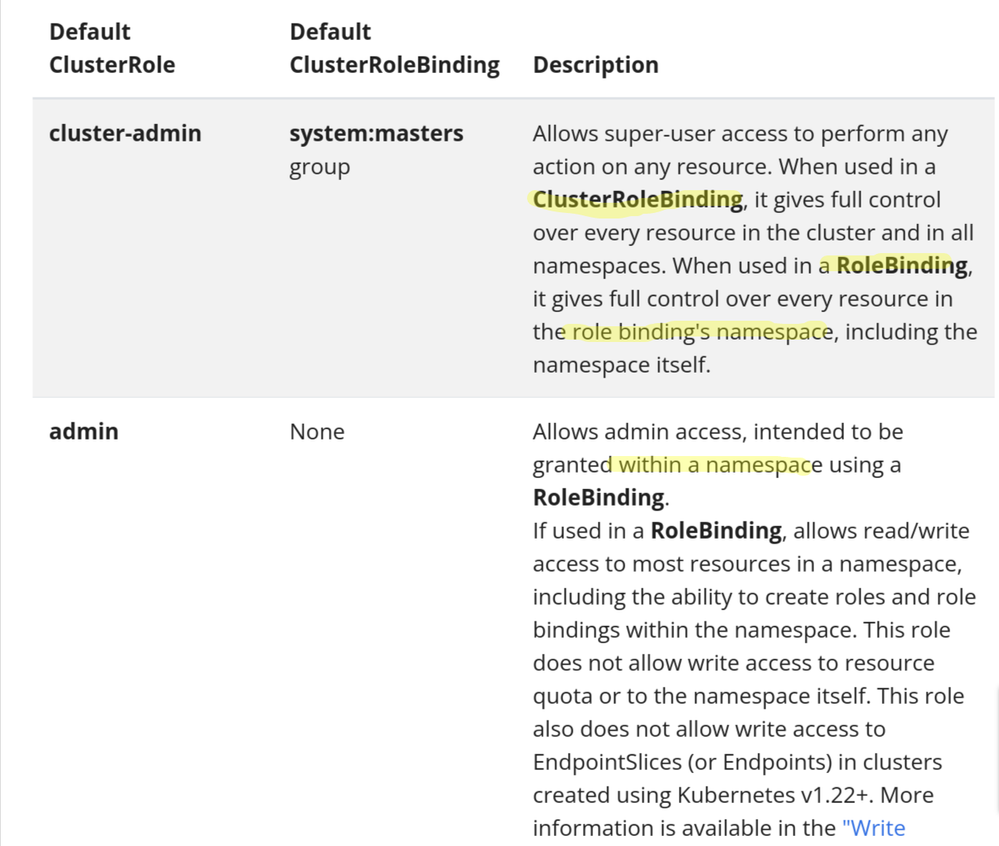Click the "Description" column header
999x846 pixels.
pyautogui.click(x=595, y=65)
